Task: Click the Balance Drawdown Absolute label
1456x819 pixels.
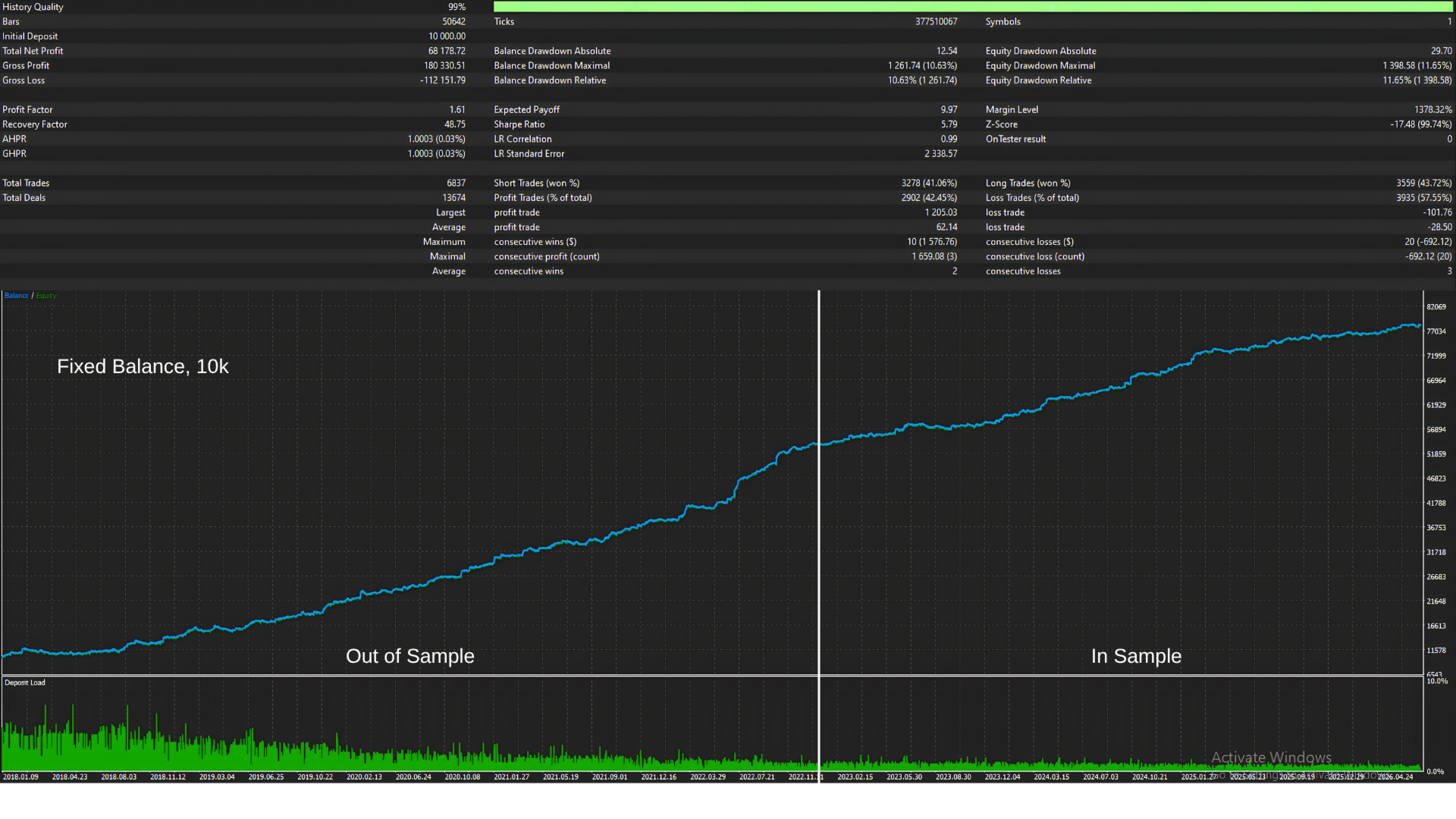Action: click(x=552, y=51)
